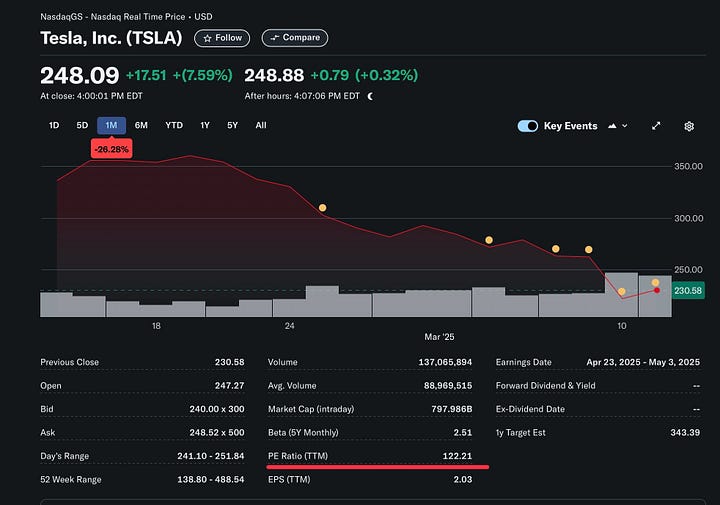Screen dimensions: 720x505
Task: Click the EPS (TTM) value 2.03
Action: [463, 479]
